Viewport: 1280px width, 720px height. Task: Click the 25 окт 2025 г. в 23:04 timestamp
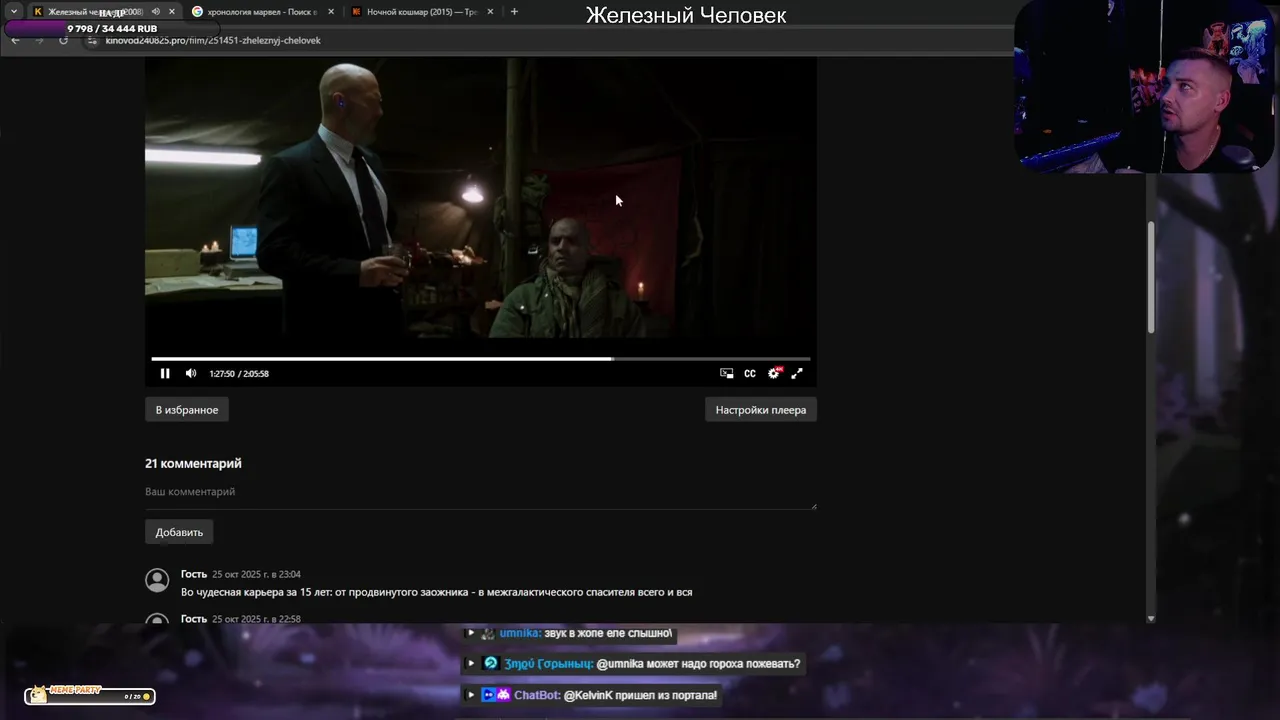(256, 575)
